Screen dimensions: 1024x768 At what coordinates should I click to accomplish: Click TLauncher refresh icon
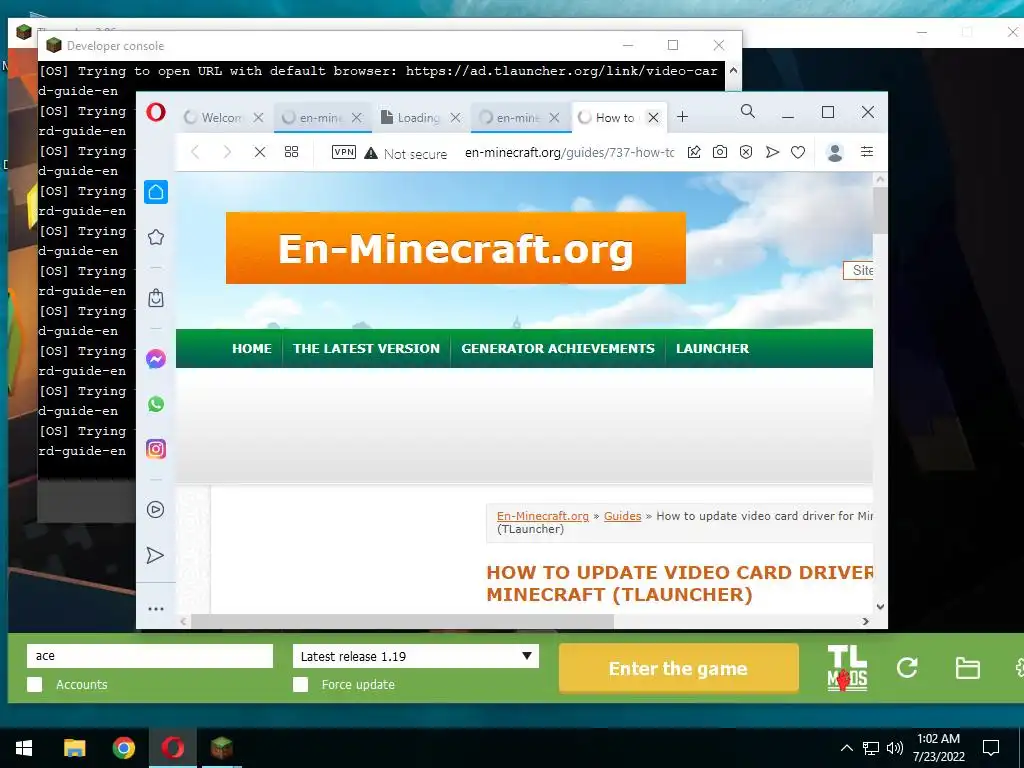(907, 667)
